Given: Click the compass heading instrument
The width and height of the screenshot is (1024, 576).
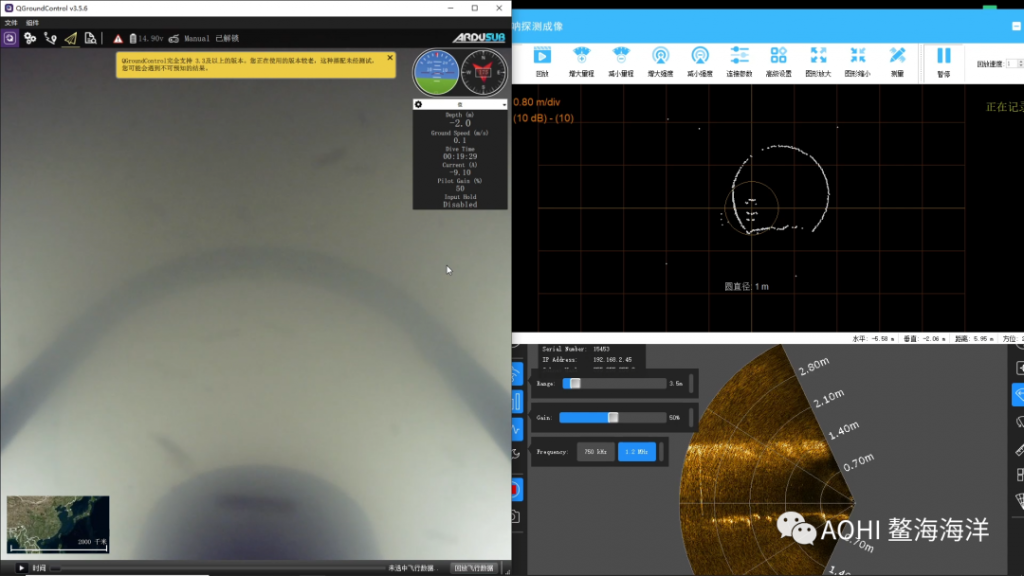Looking at the screenshot, I should coord(484,72).
